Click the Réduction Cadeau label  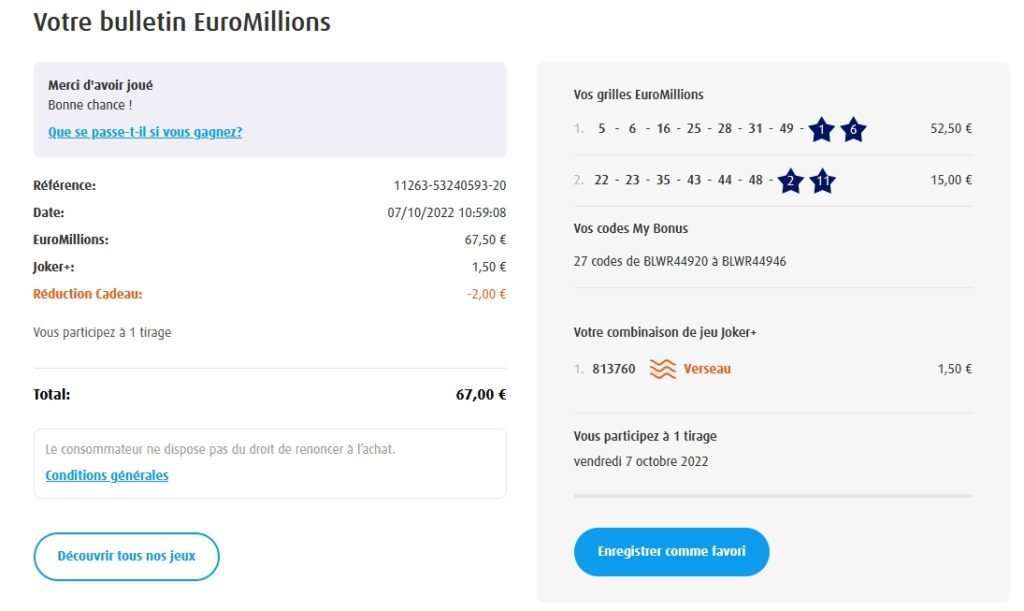[88, 294]
